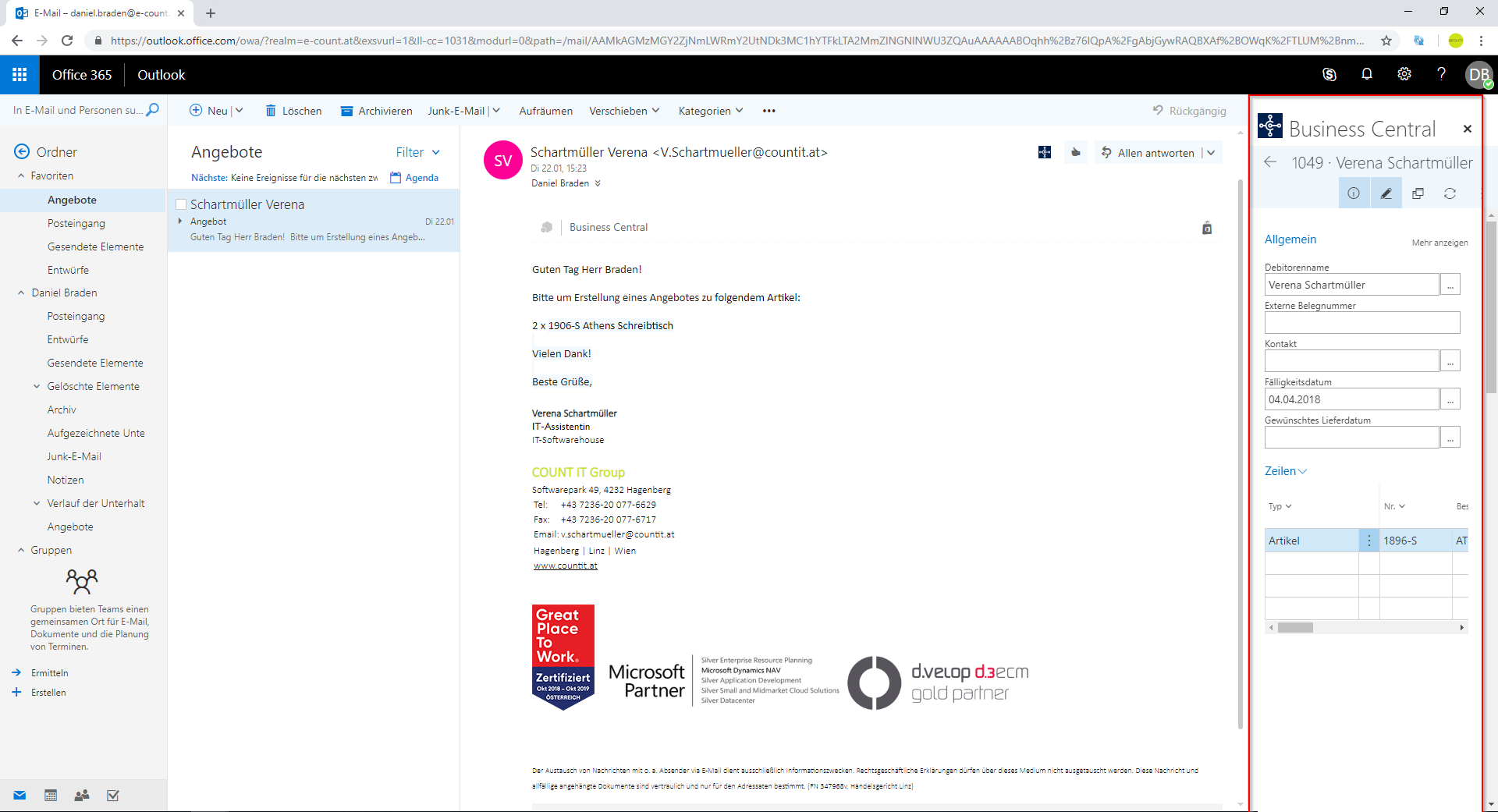Screen dimensions: 1498x812
Task: Click Mehr anzeigen in Allgemein section
Action: (1439, 243)
